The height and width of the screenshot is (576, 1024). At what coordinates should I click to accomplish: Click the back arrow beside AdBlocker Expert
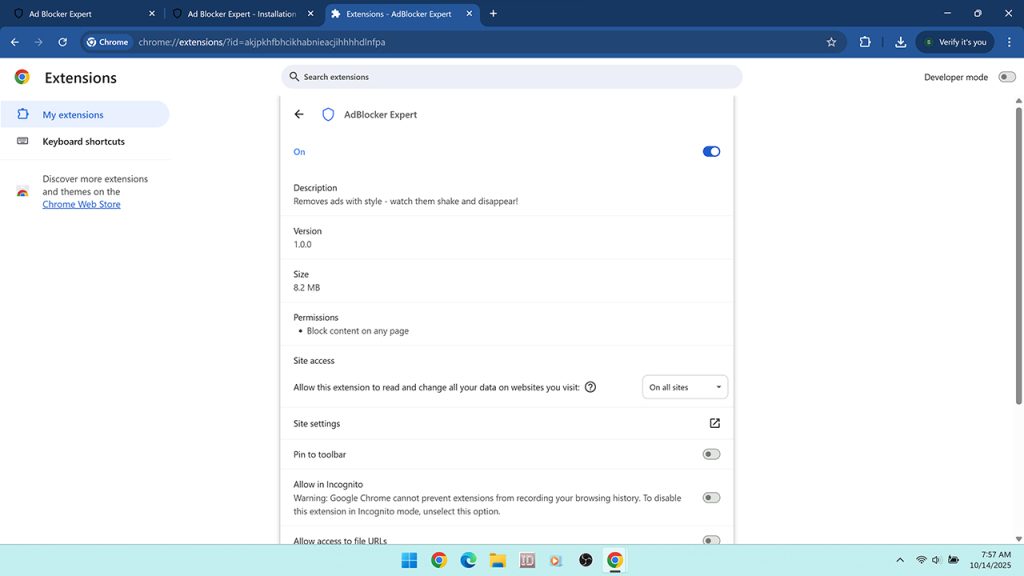tap(299, 115)
